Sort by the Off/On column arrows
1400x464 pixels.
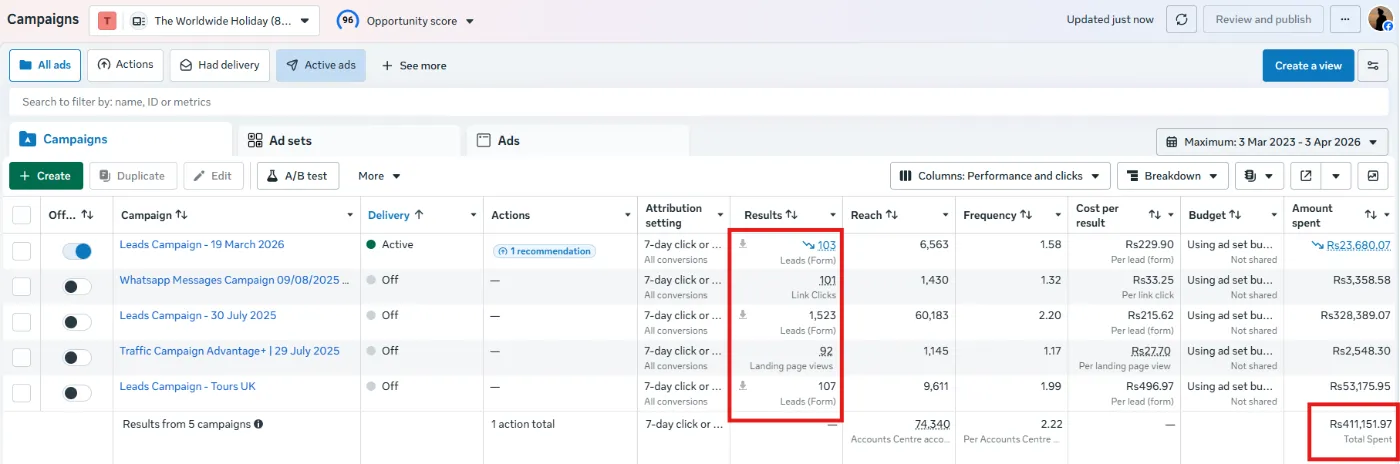tap(87, 215)
